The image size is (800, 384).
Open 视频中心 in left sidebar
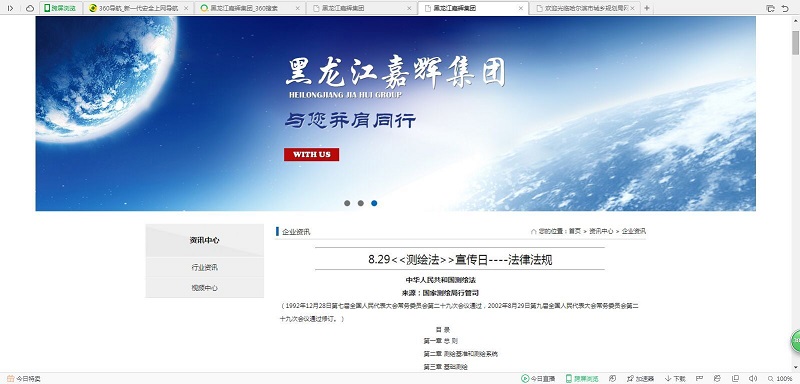[x=205, y=288]
